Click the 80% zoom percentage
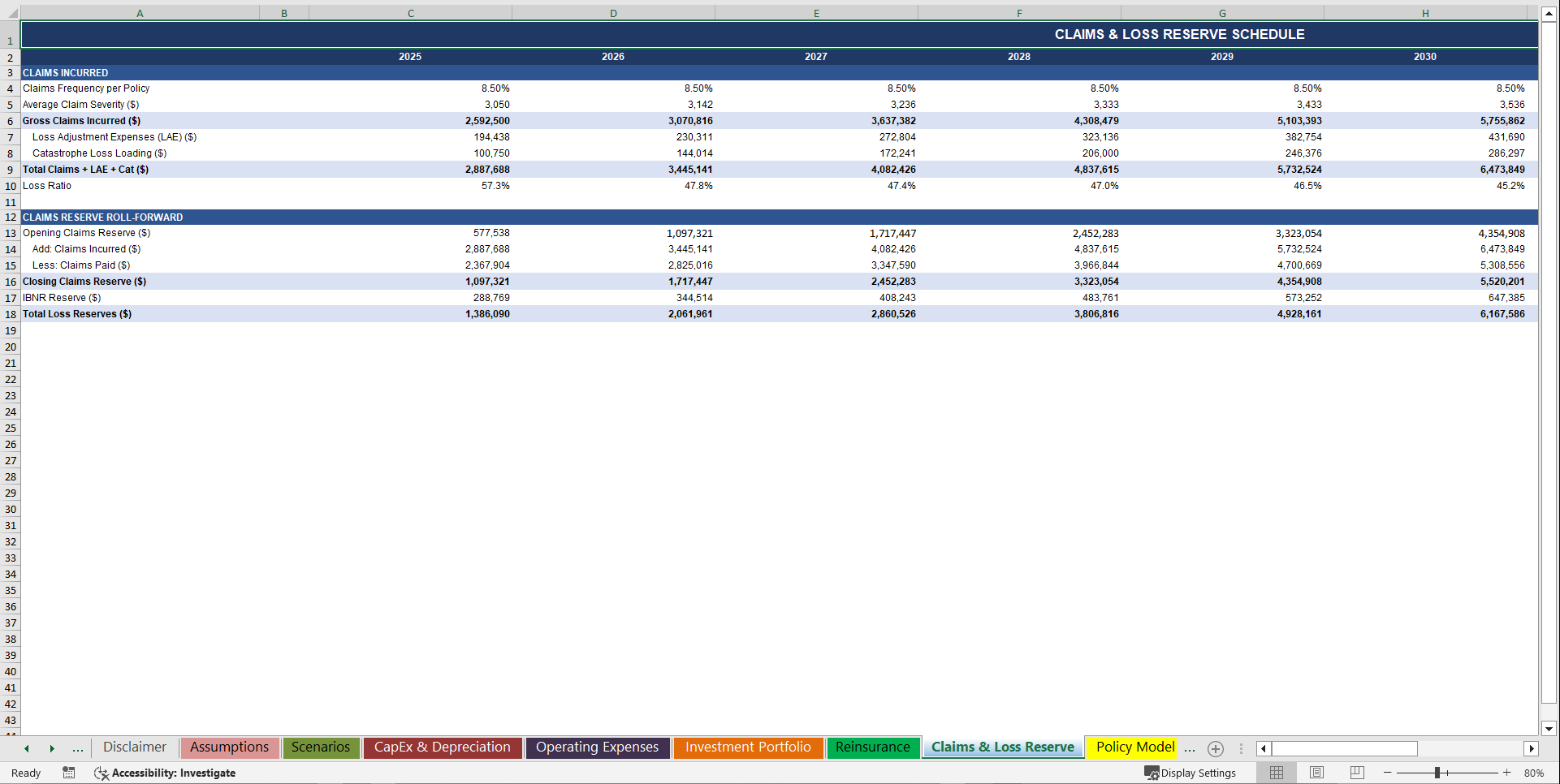This screenshot has width=1560, height=784. click(x=1535, y=773)
